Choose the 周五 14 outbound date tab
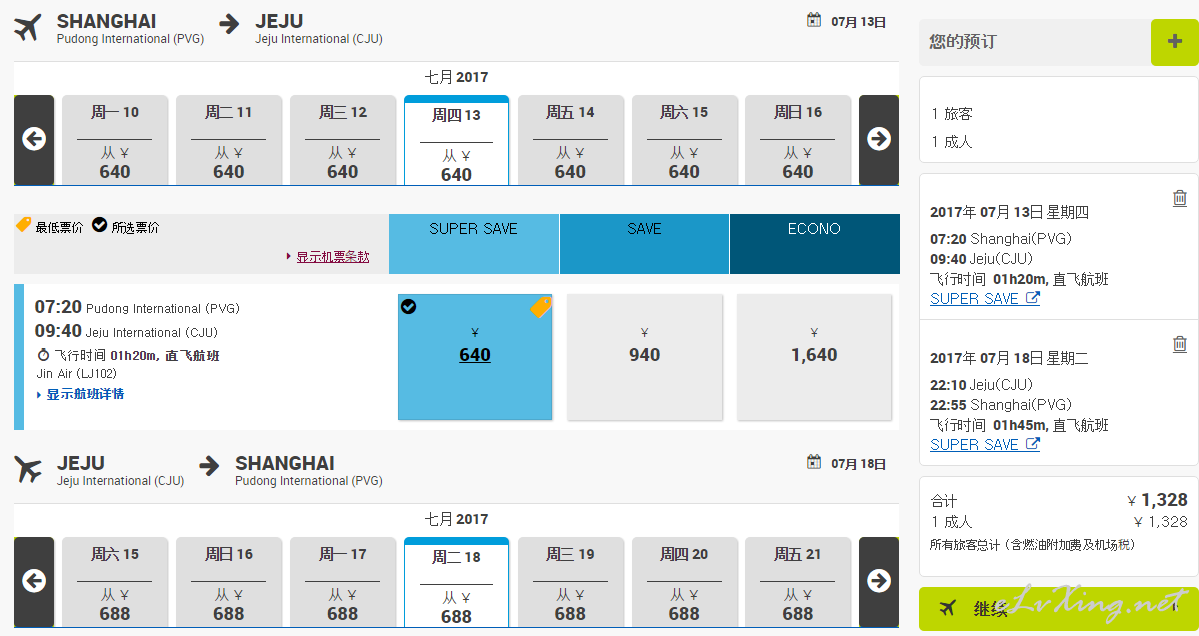Screen dimensions: 1199x636 pyautogui.click(x=570, y=140)
